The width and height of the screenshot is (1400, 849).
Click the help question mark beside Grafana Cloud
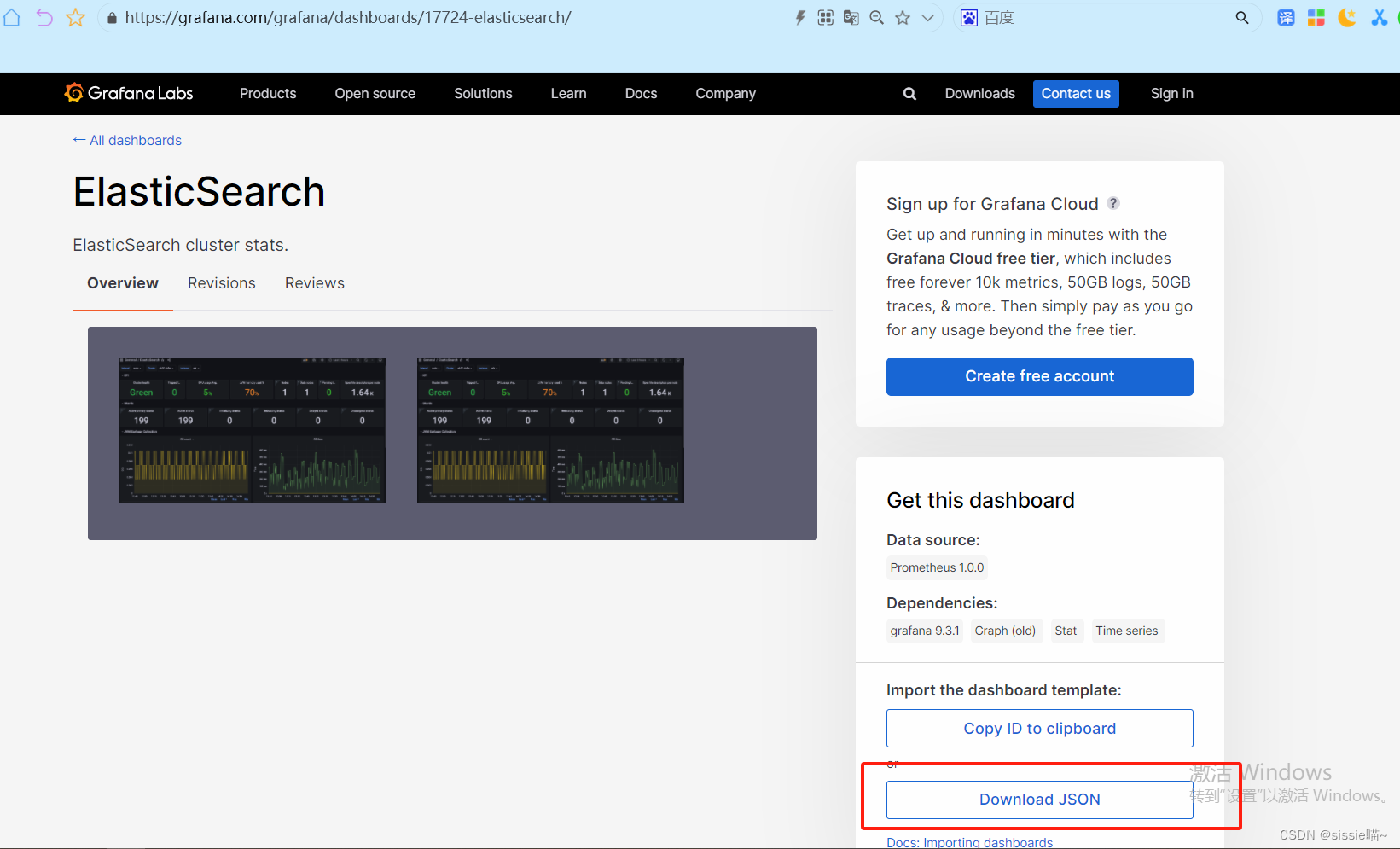point(1113,203)
